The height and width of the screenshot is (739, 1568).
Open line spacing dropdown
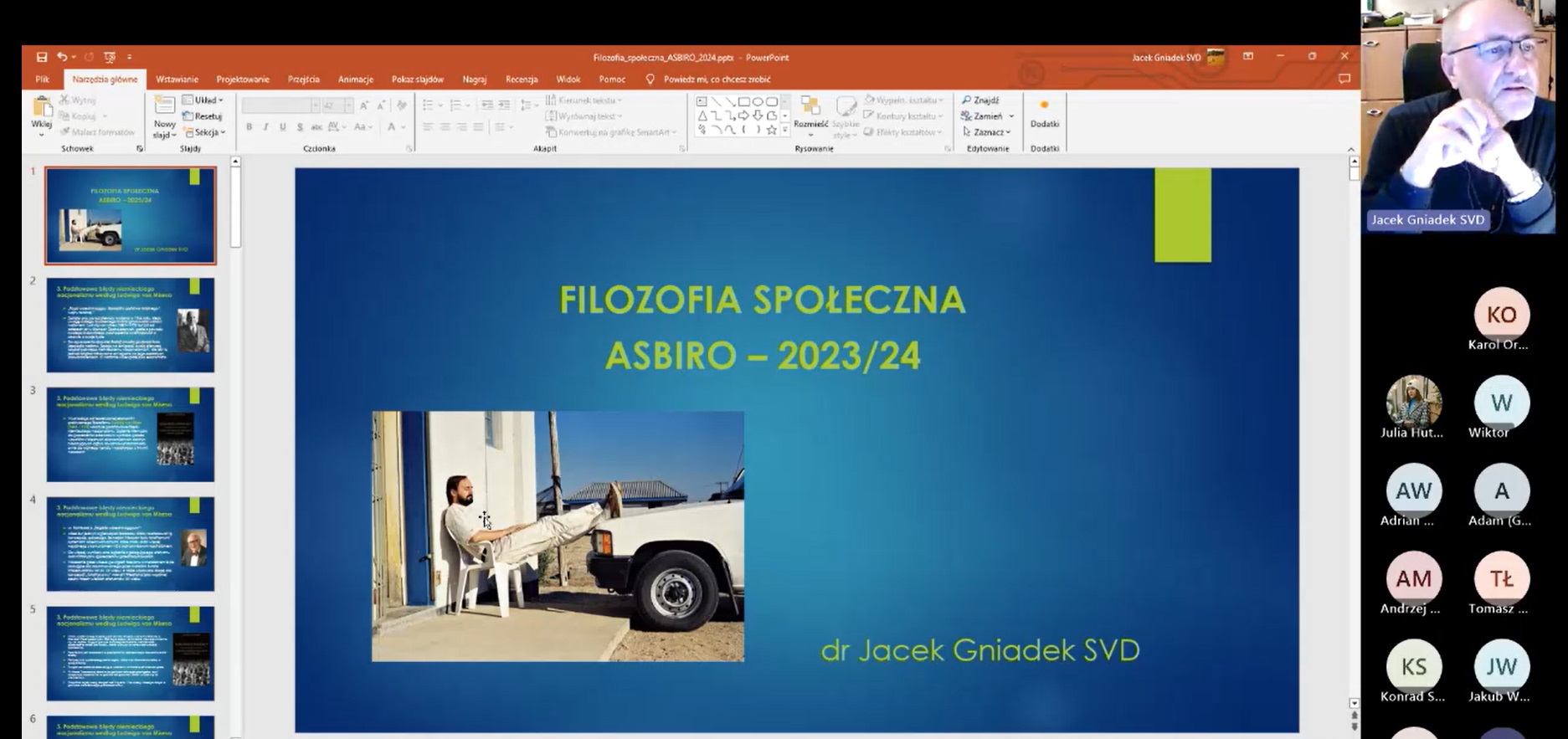pos(528,105)
